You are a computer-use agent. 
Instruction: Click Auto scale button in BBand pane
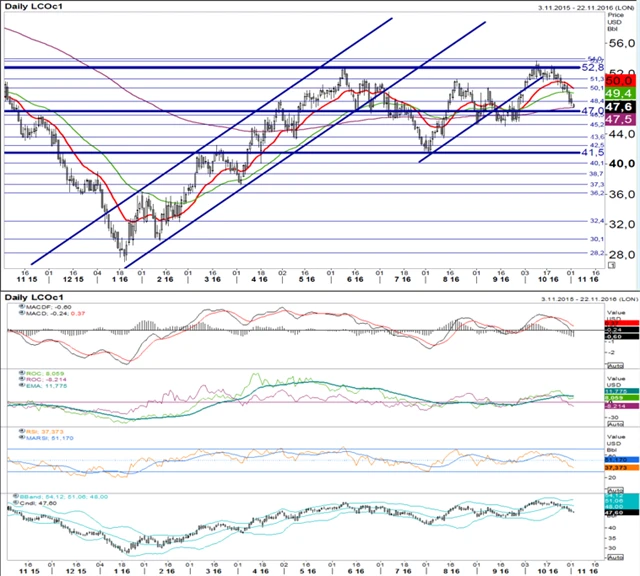pyautogui.click(x=616, y=557)
